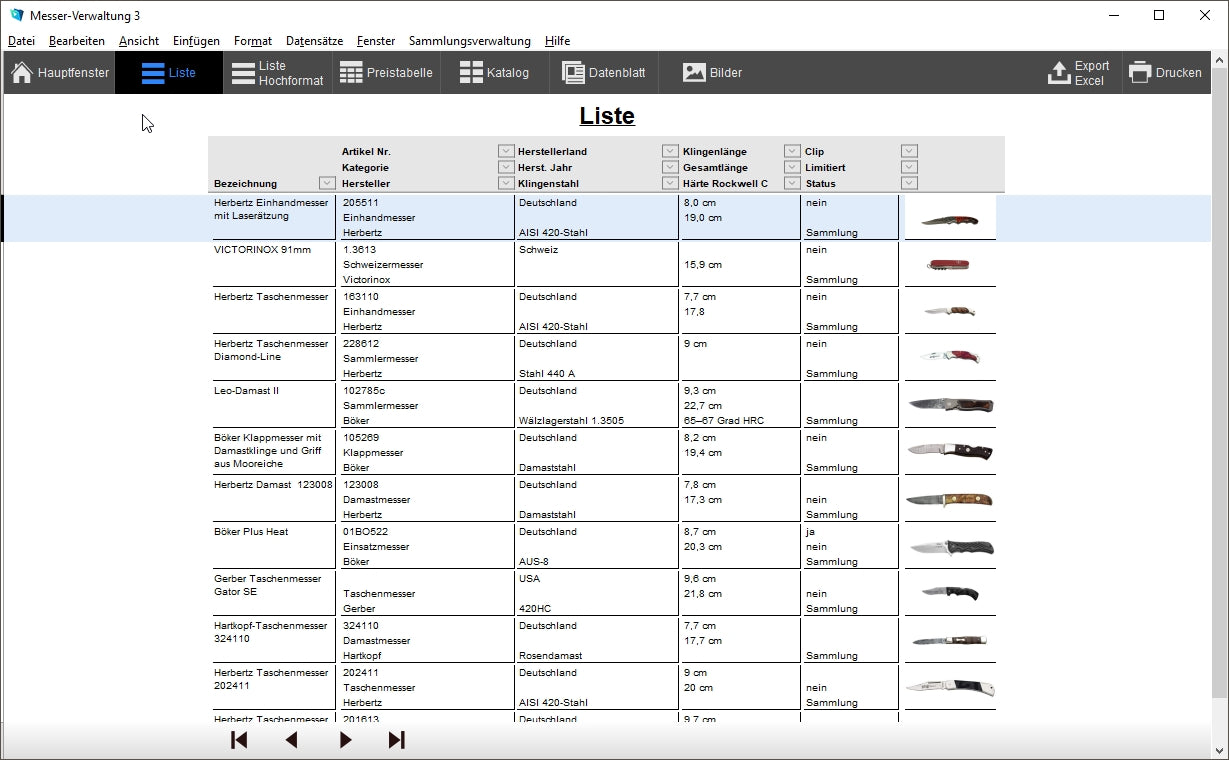Switch to Liste Hochformat view

(278, 73)
